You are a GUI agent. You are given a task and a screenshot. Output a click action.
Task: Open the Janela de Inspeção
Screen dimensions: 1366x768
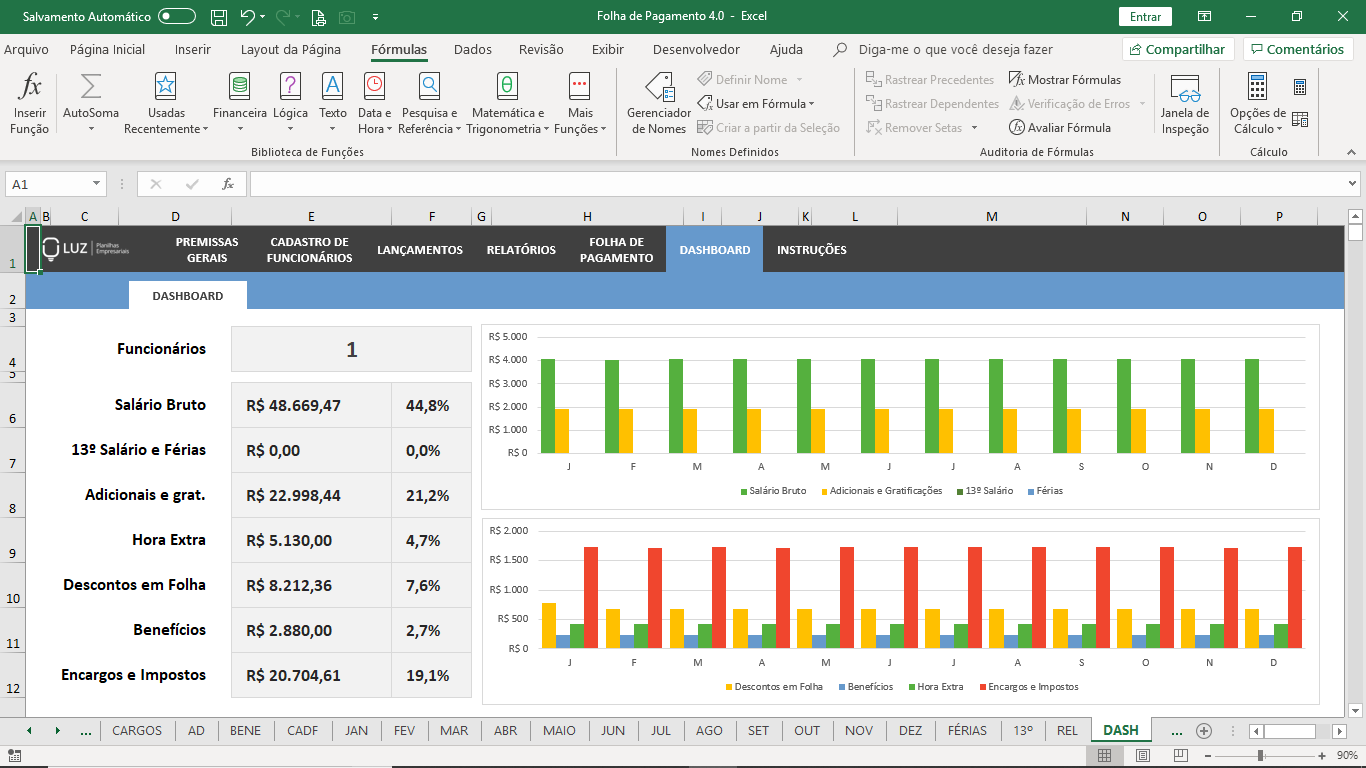click(1185, 103)
